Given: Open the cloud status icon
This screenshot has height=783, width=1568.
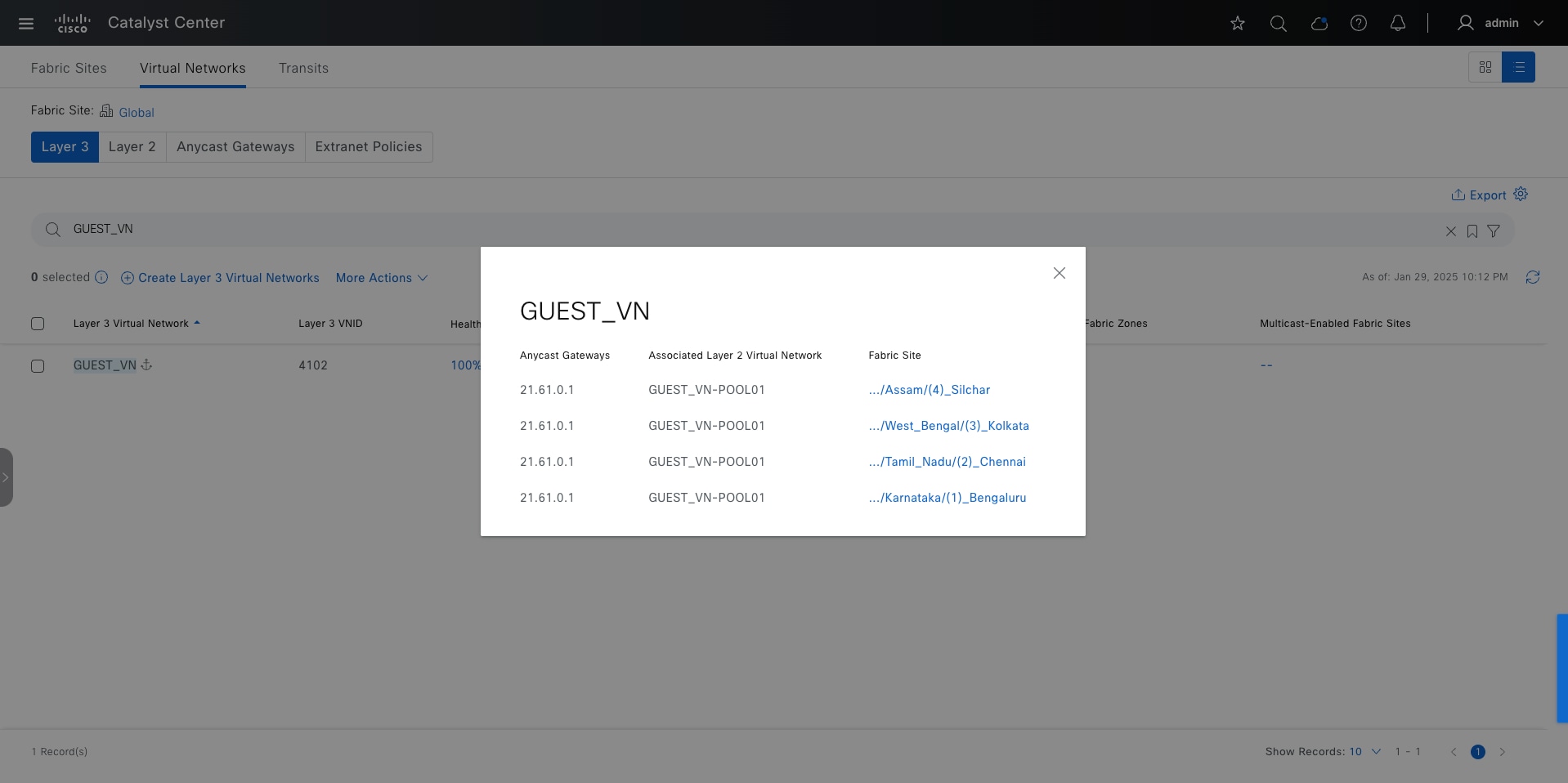Looking at the screenshot, I should (x=1319, y=23).
